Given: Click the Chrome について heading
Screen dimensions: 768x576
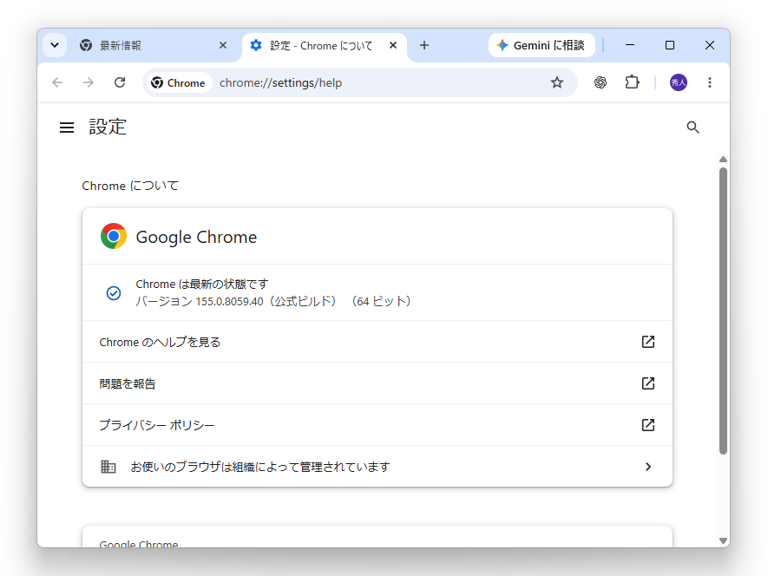Looking at the screenshot, I should tap(130, 186).
